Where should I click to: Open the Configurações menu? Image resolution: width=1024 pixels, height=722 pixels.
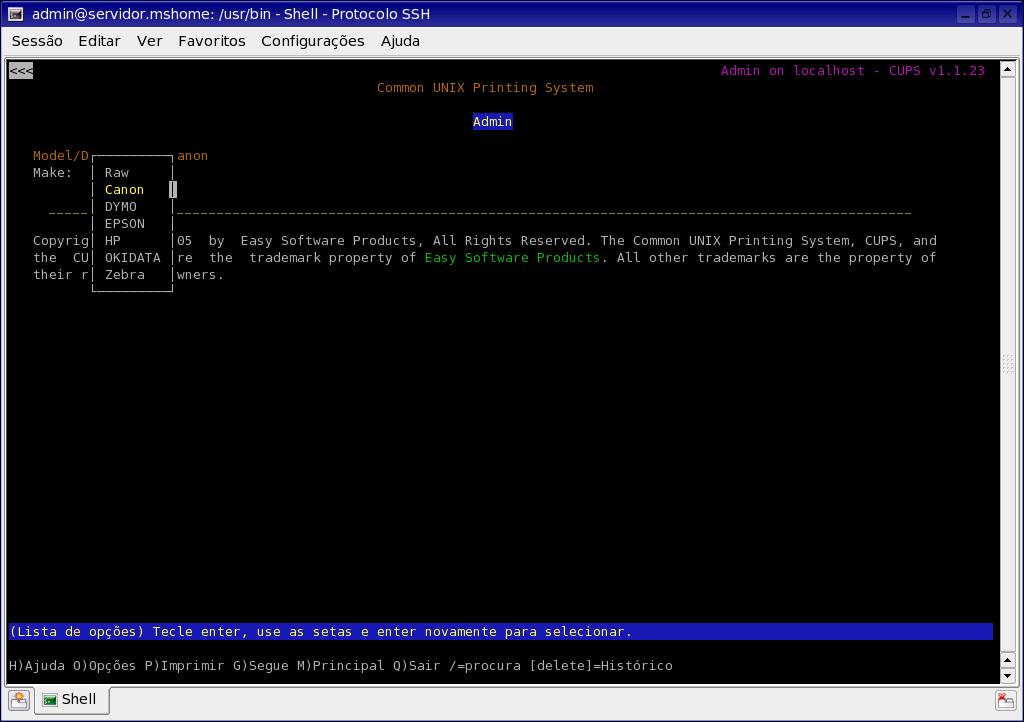pos(313,41)
